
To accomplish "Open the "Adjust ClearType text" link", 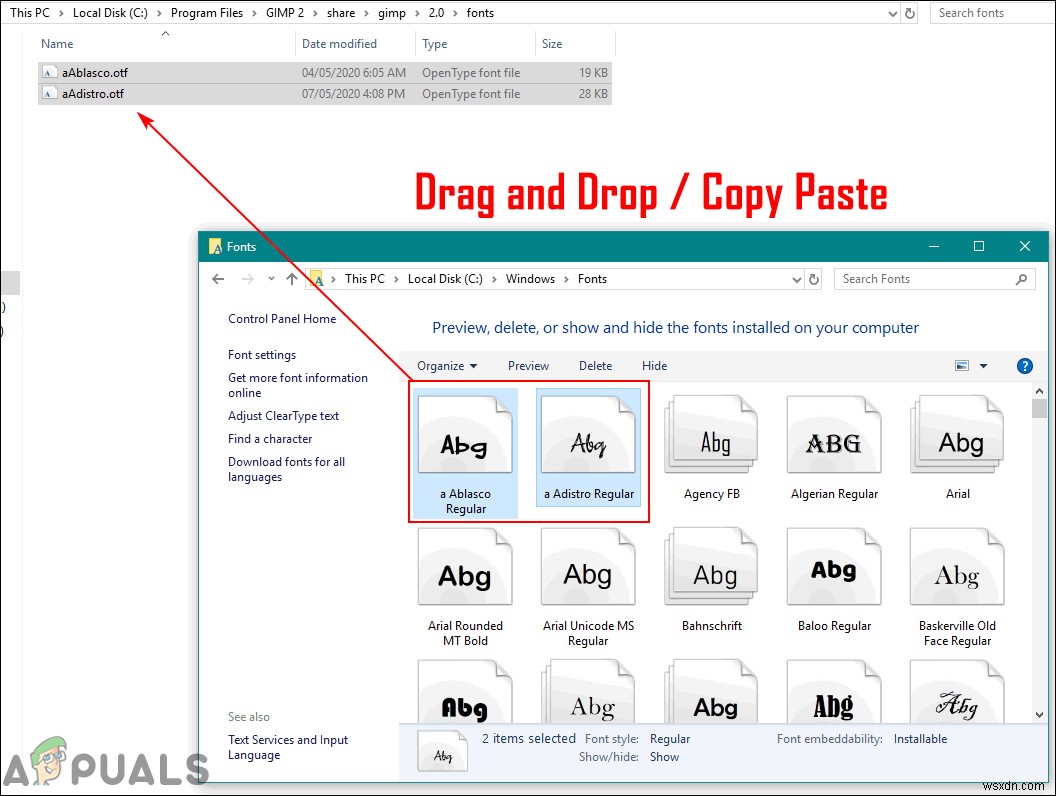I will coord(283,416).
